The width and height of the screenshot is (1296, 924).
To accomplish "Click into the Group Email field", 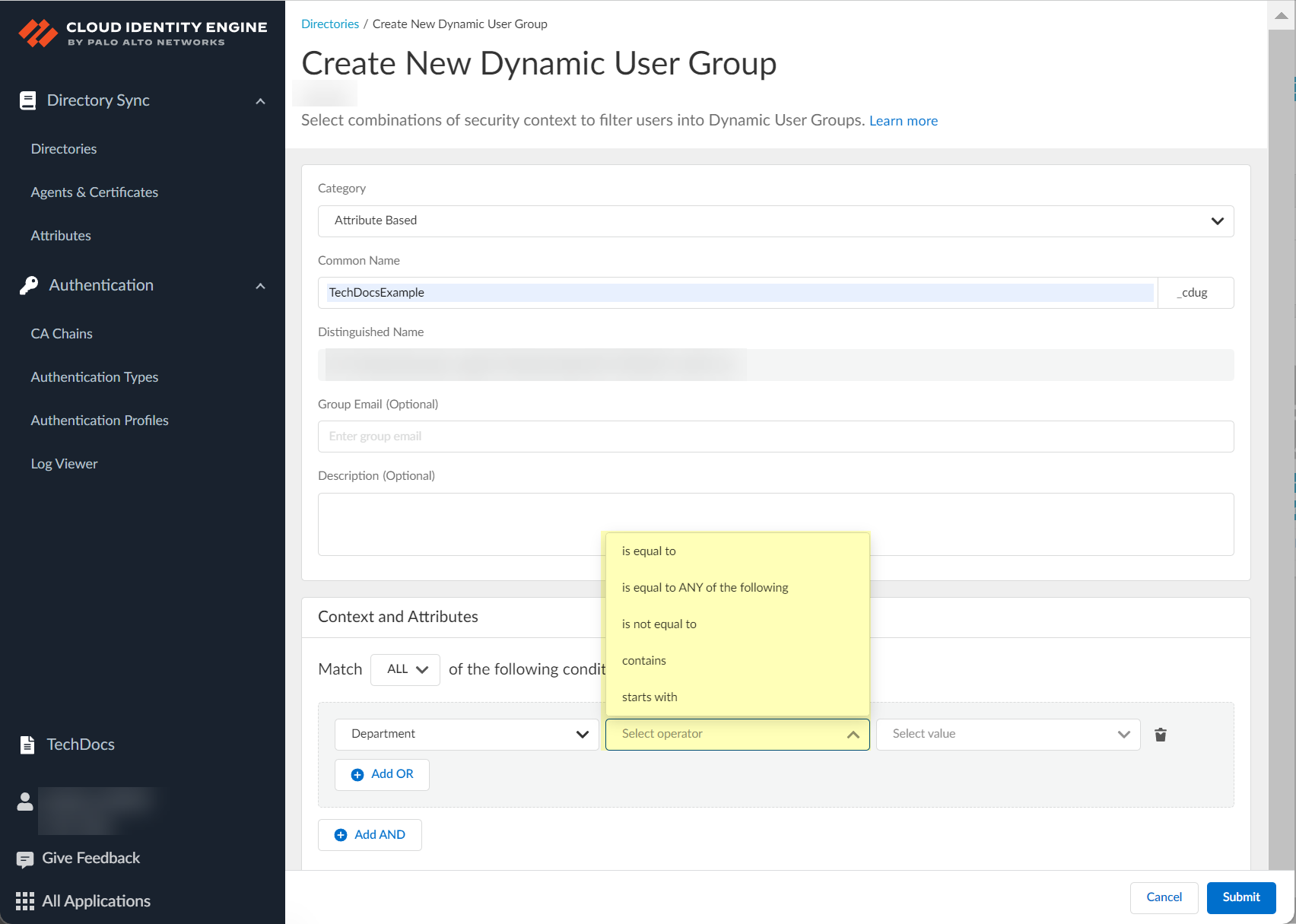I will click(x=775, y=437).
